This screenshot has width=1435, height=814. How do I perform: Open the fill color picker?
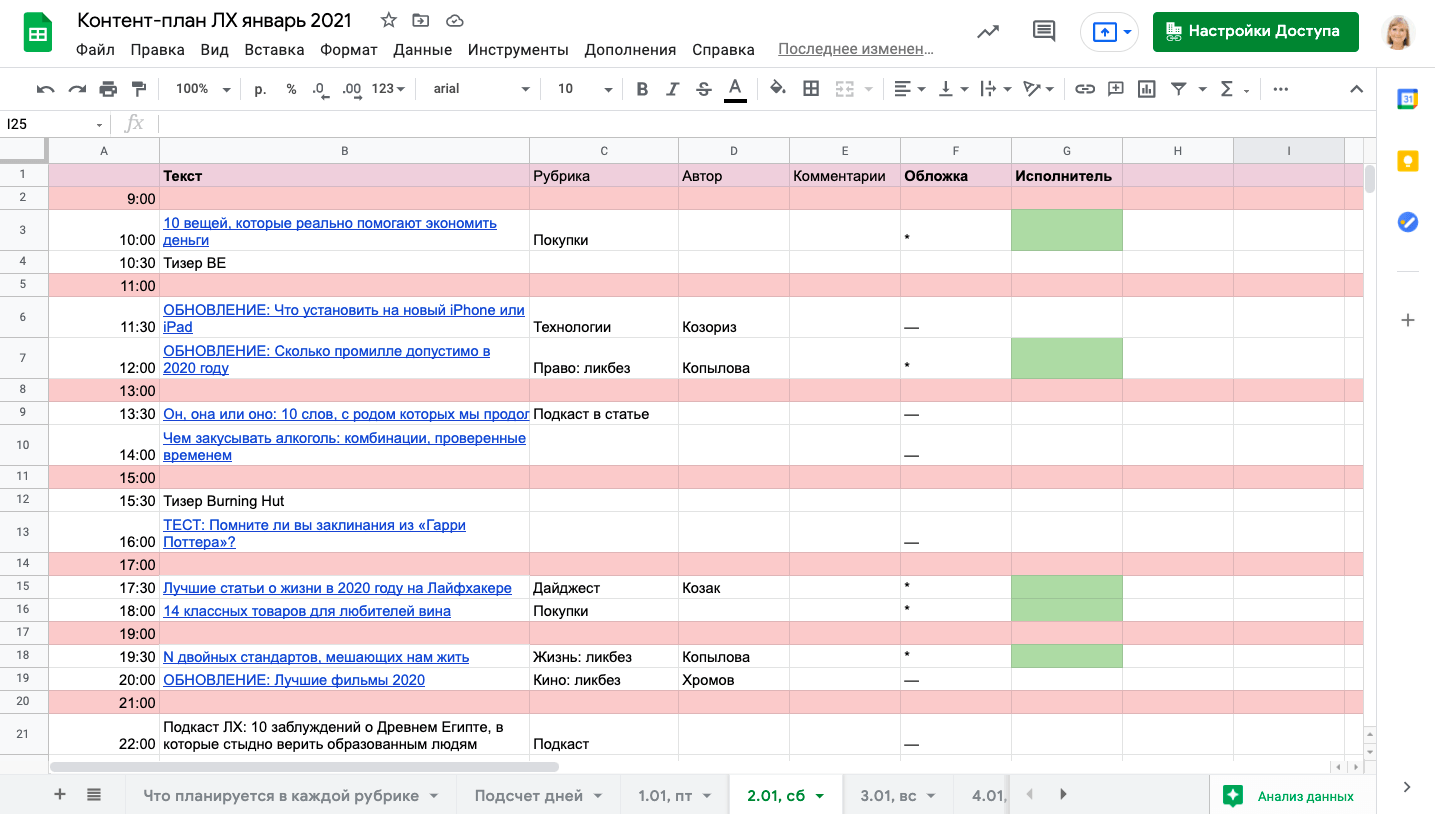tap(777, 89)
